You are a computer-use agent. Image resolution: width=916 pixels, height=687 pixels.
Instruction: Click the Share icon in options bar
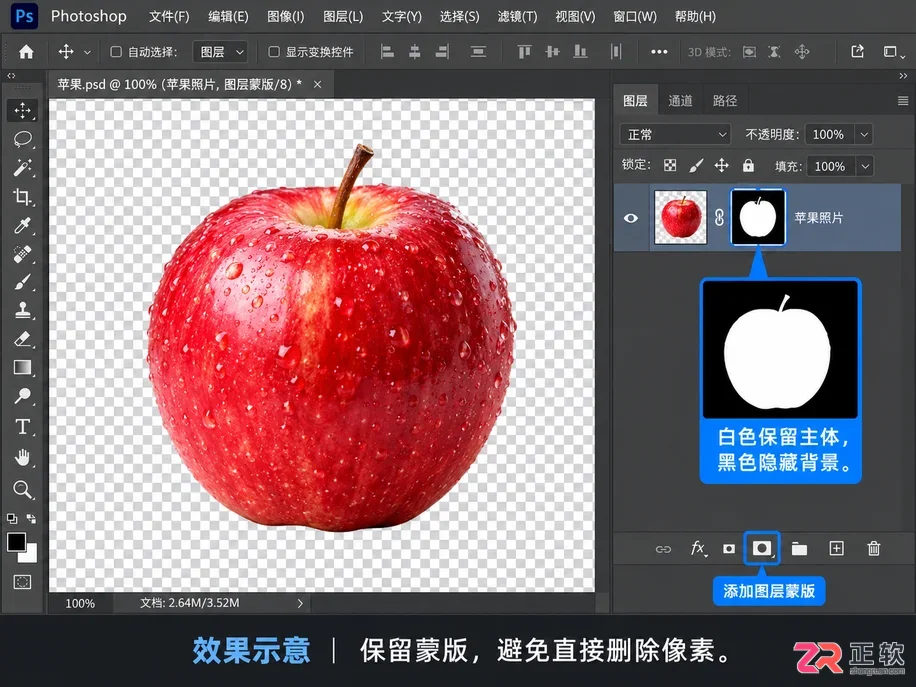click(857, 51)
